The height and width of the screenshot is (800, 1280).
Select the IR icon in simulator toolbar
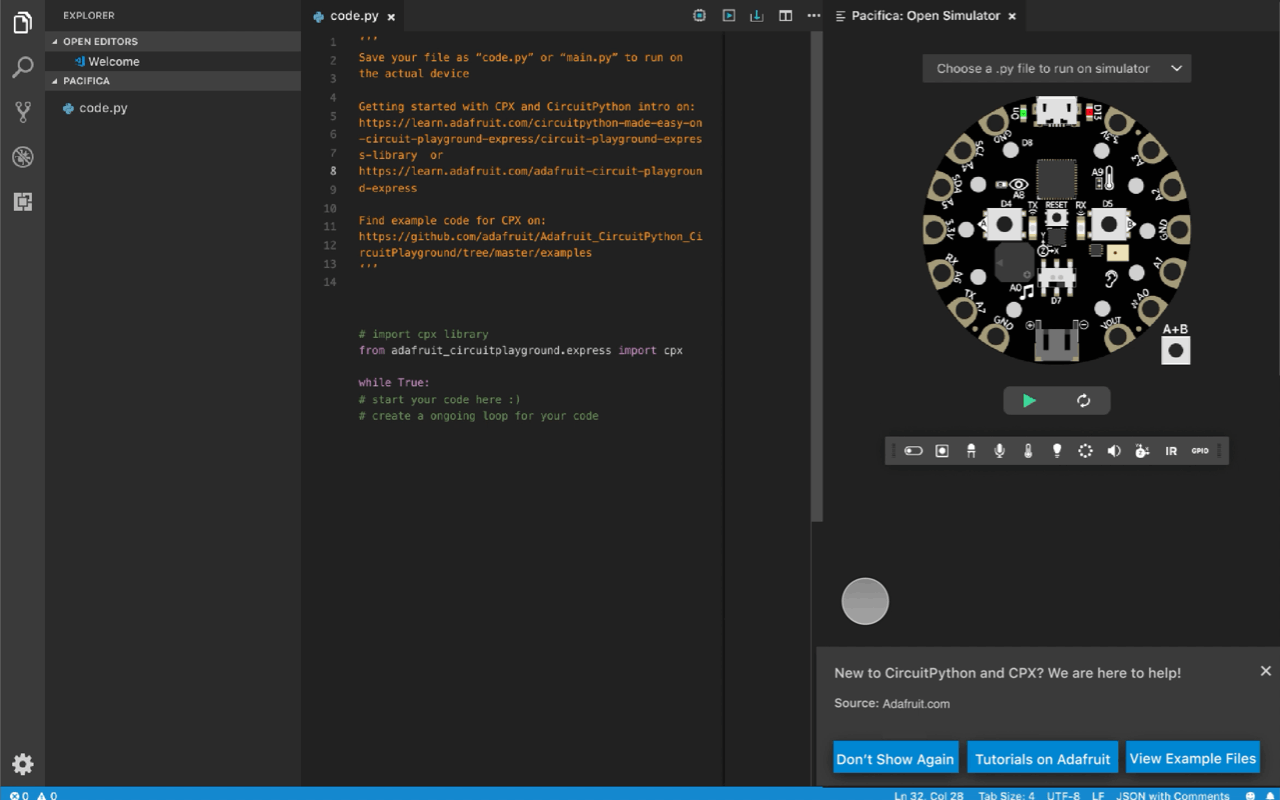(x=1171, y=451)
